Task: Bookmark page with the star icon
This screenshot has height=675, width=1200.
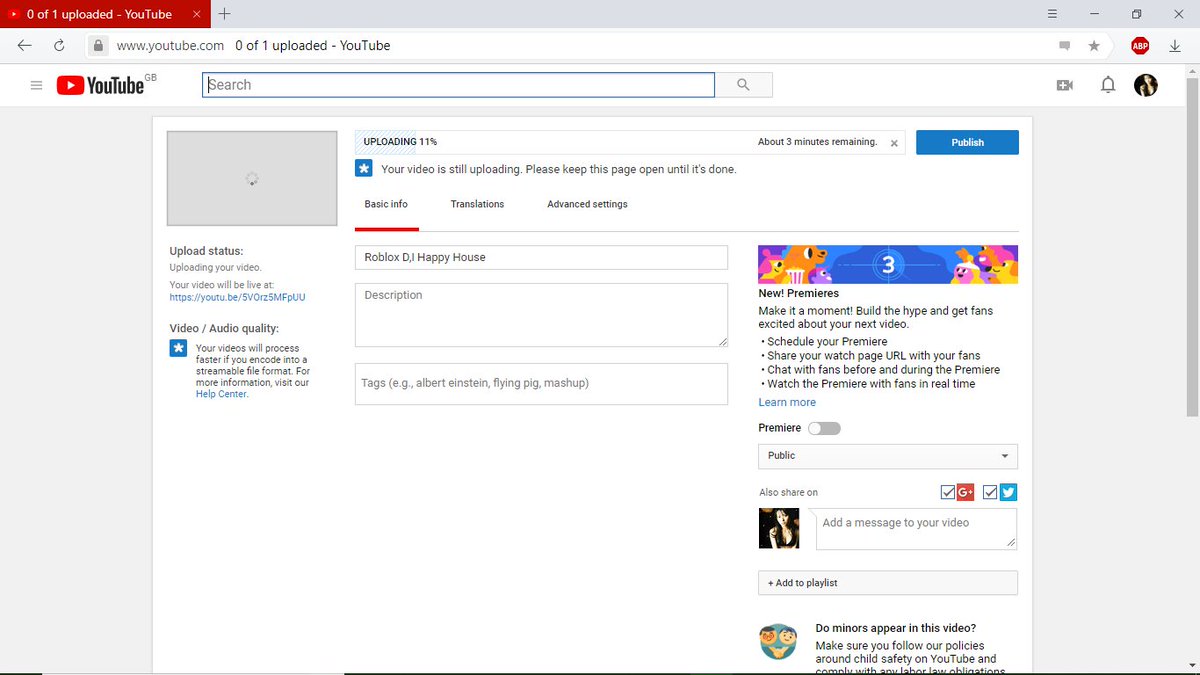Action: 1094,45
